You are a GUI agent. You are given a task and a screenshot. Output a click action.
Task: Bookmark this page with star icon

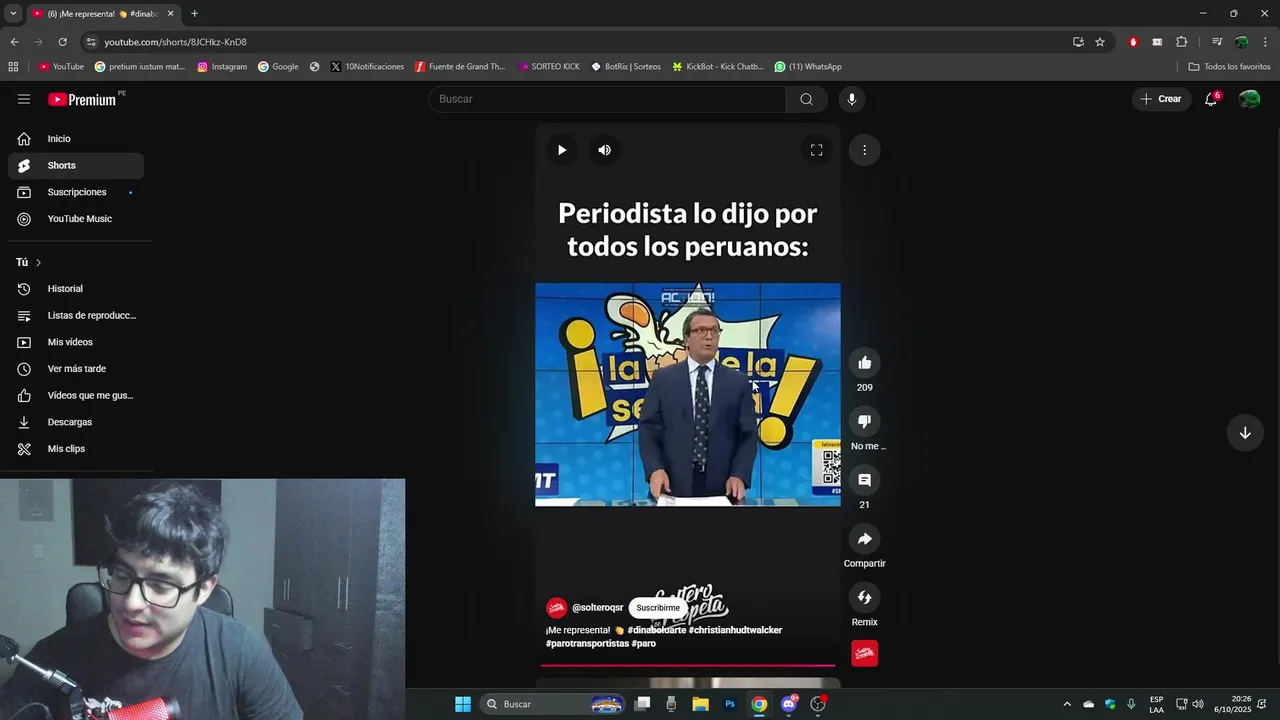click(1100, 42)
